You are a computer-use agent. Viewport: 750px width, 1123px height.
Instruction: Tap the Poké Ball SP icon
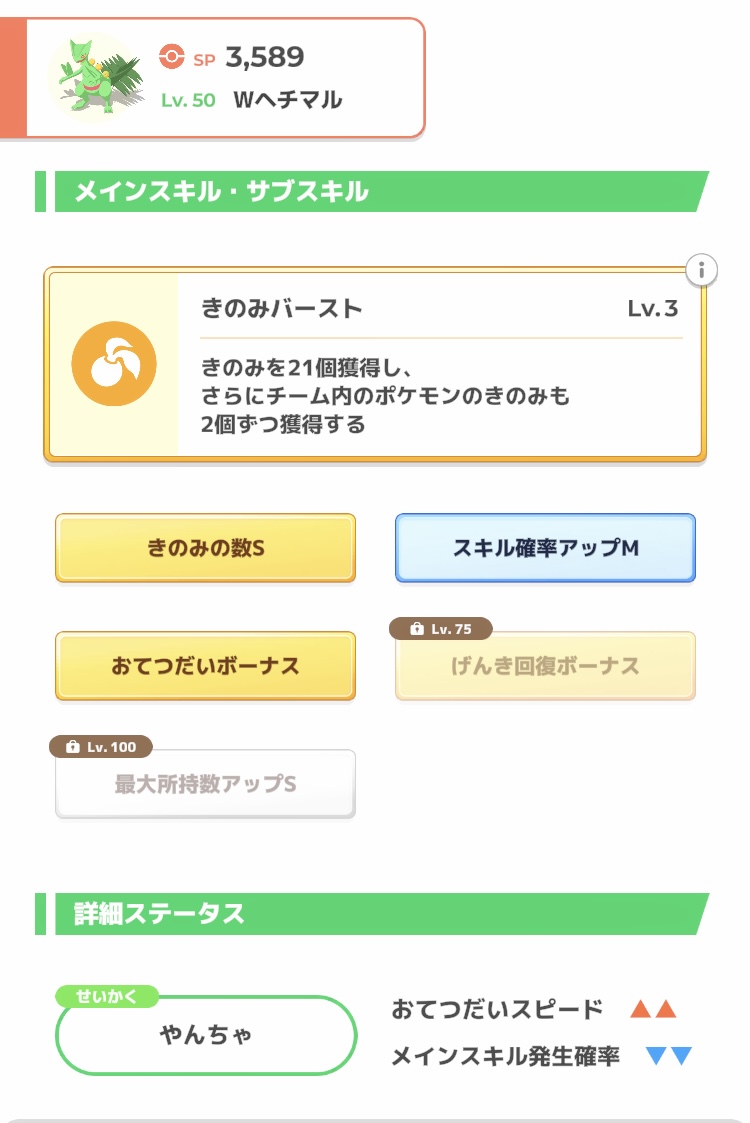(172, 58)
